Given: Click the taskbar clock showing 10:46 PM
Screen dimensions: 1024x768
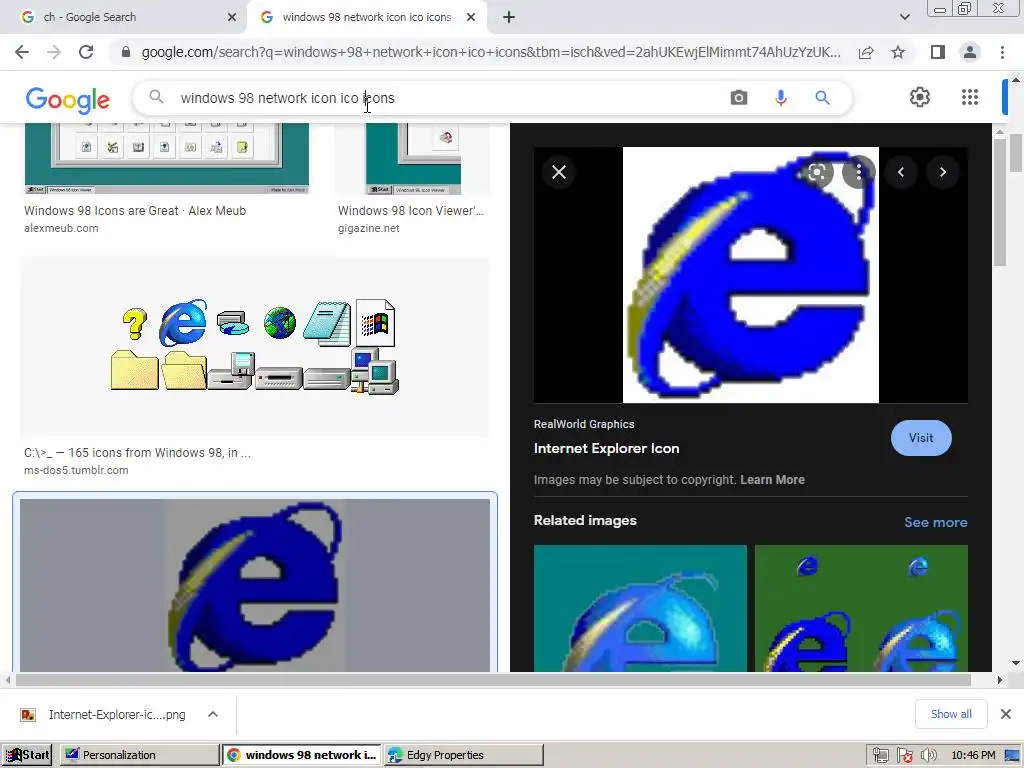Looking at the screenshot, I should [x=973, y=756].
